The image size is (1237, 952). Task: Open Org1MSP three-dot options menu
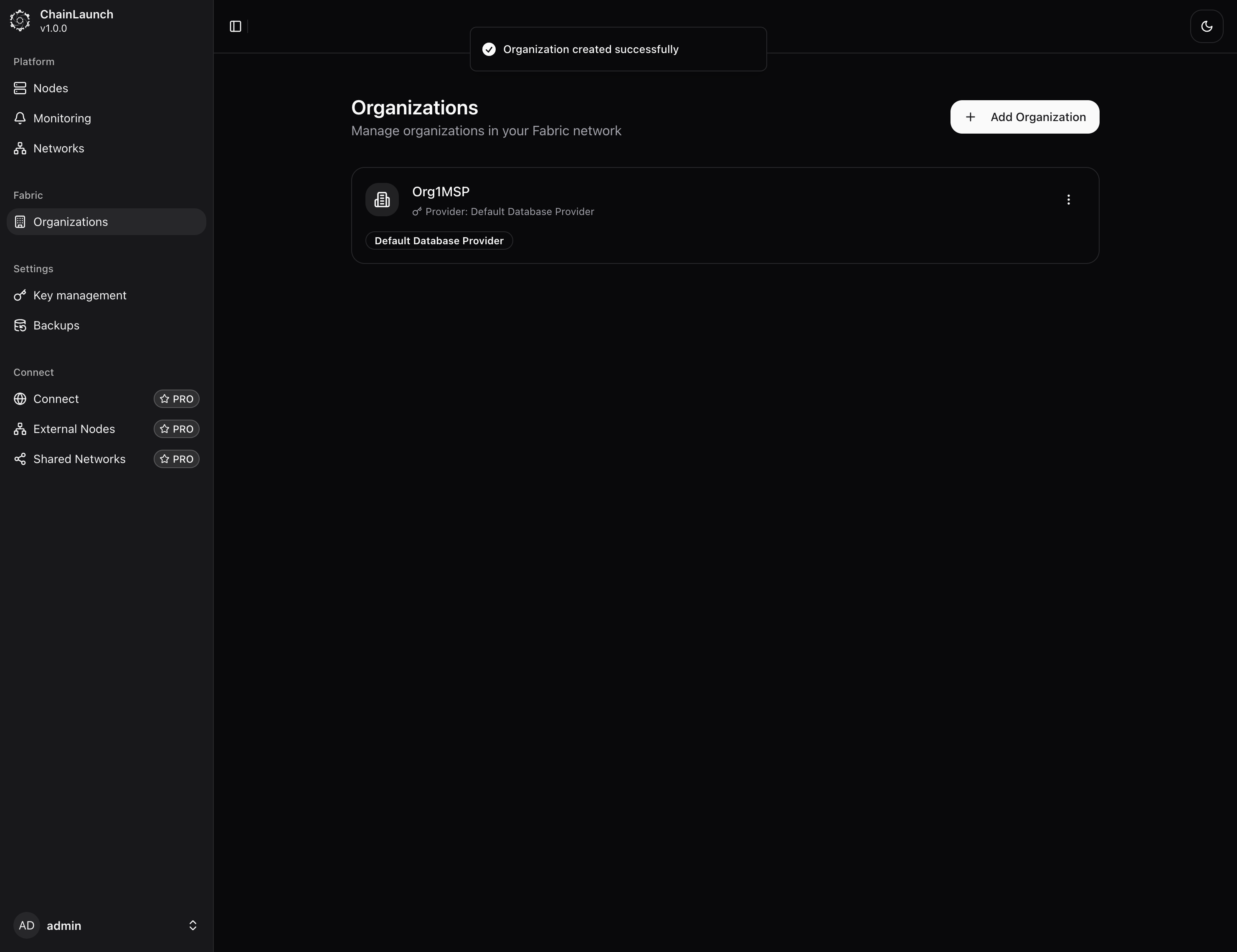point(1068,200)
